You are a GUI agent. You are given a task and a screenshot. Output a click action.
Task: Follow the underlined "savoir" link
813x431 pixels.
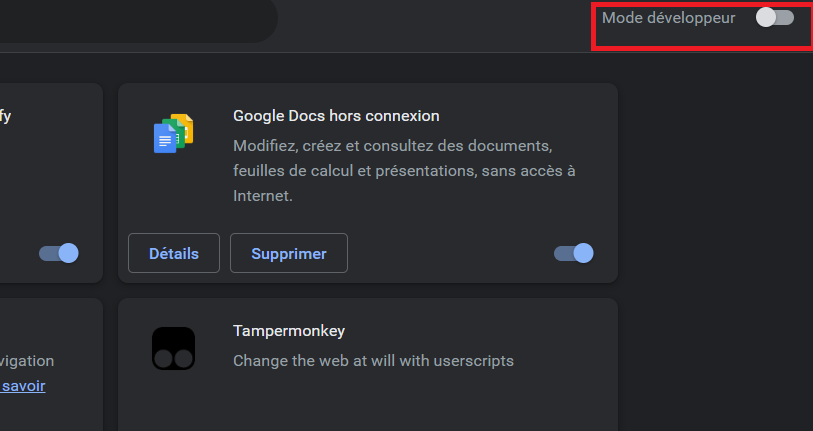[x=23, y=386]
